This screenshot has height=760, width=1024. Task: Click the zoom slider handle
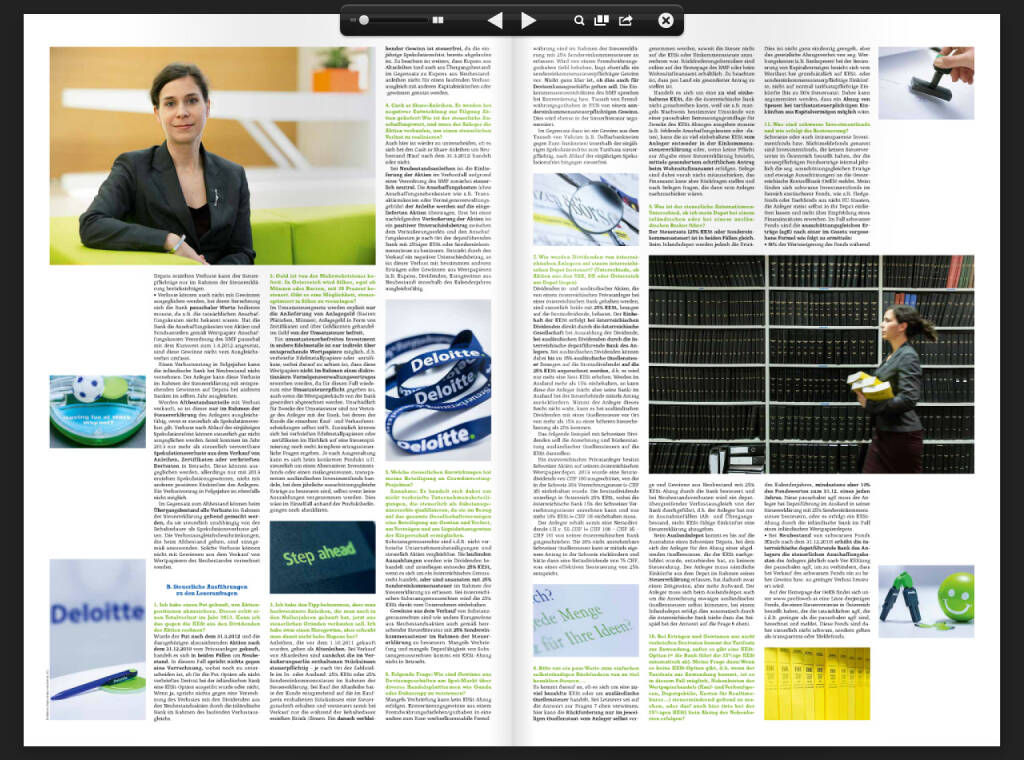point(365,20)
